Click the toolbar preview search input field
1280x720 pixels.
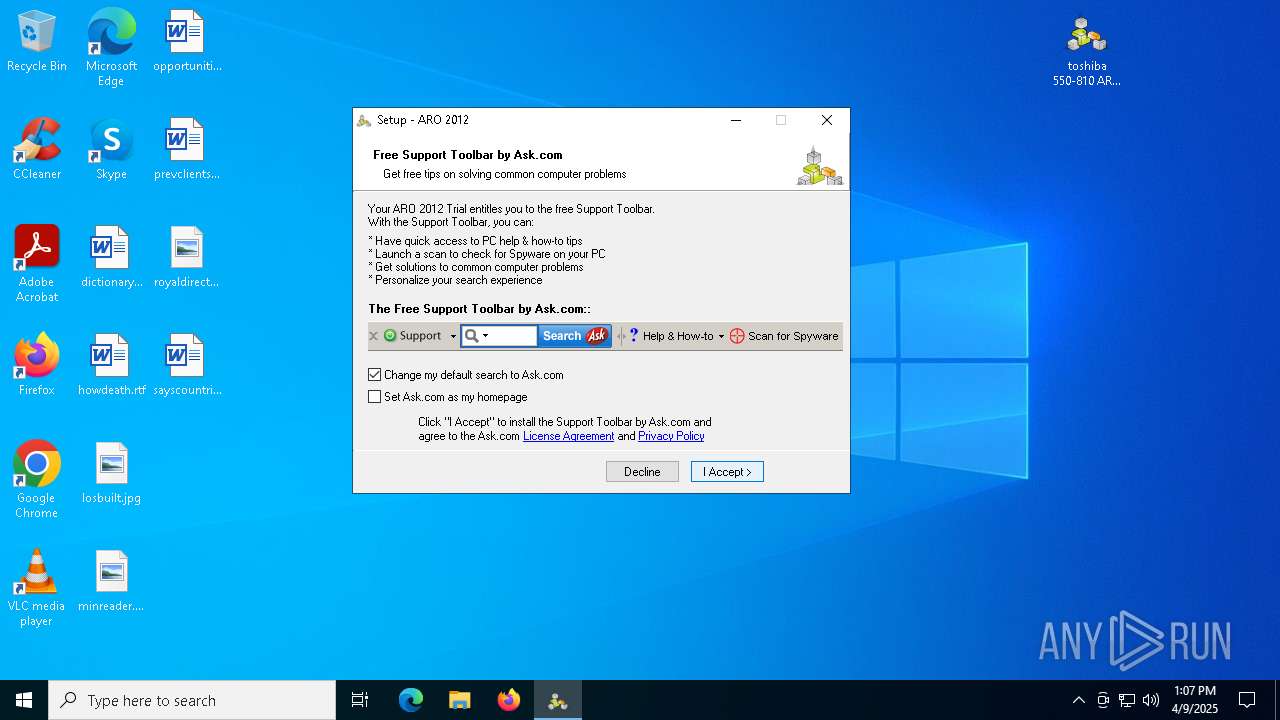click(x=511, y=336)
